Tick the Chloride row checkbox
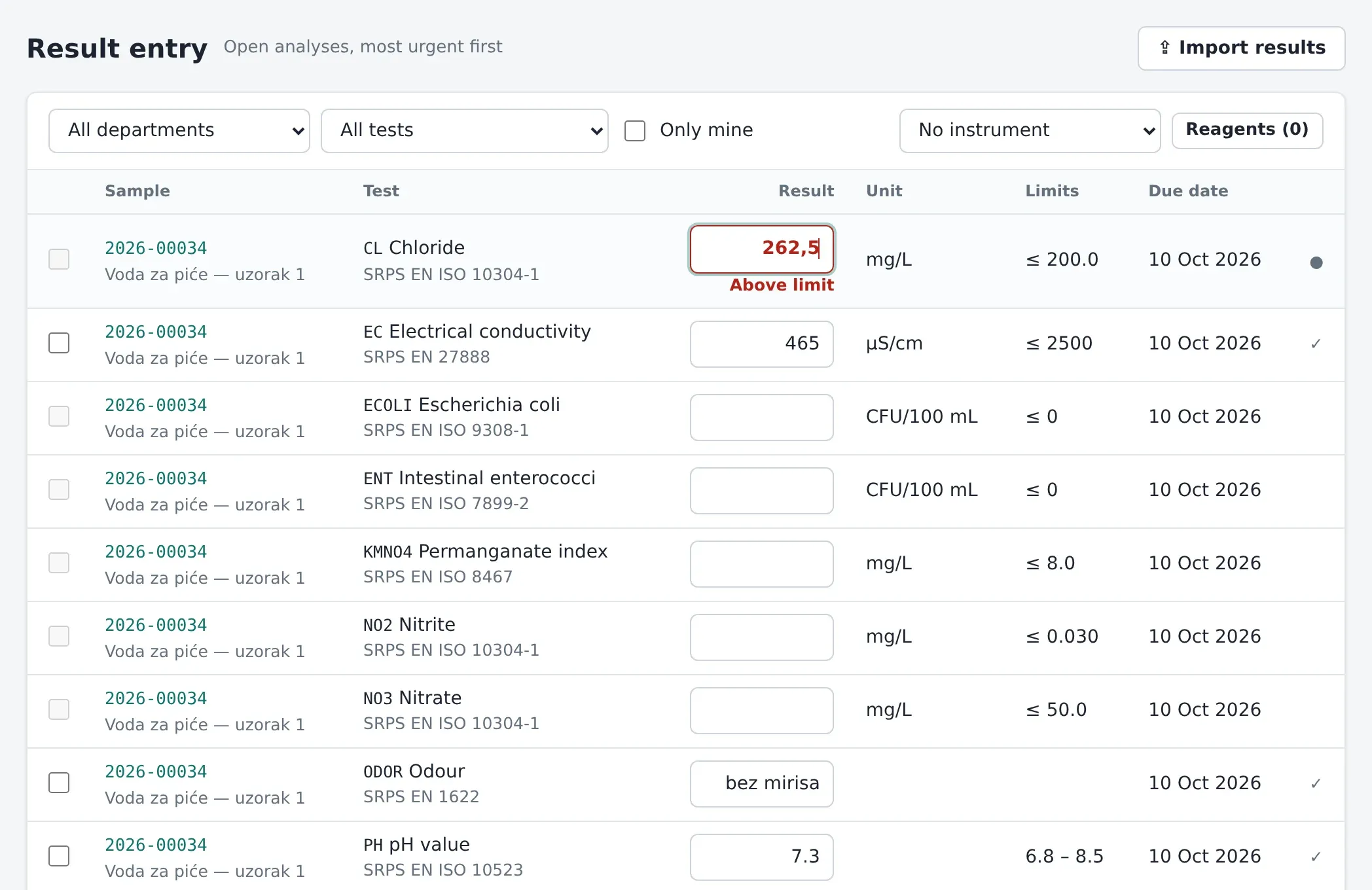The height and width of the screenshot is (890, 1372). [x=59, y=259]
